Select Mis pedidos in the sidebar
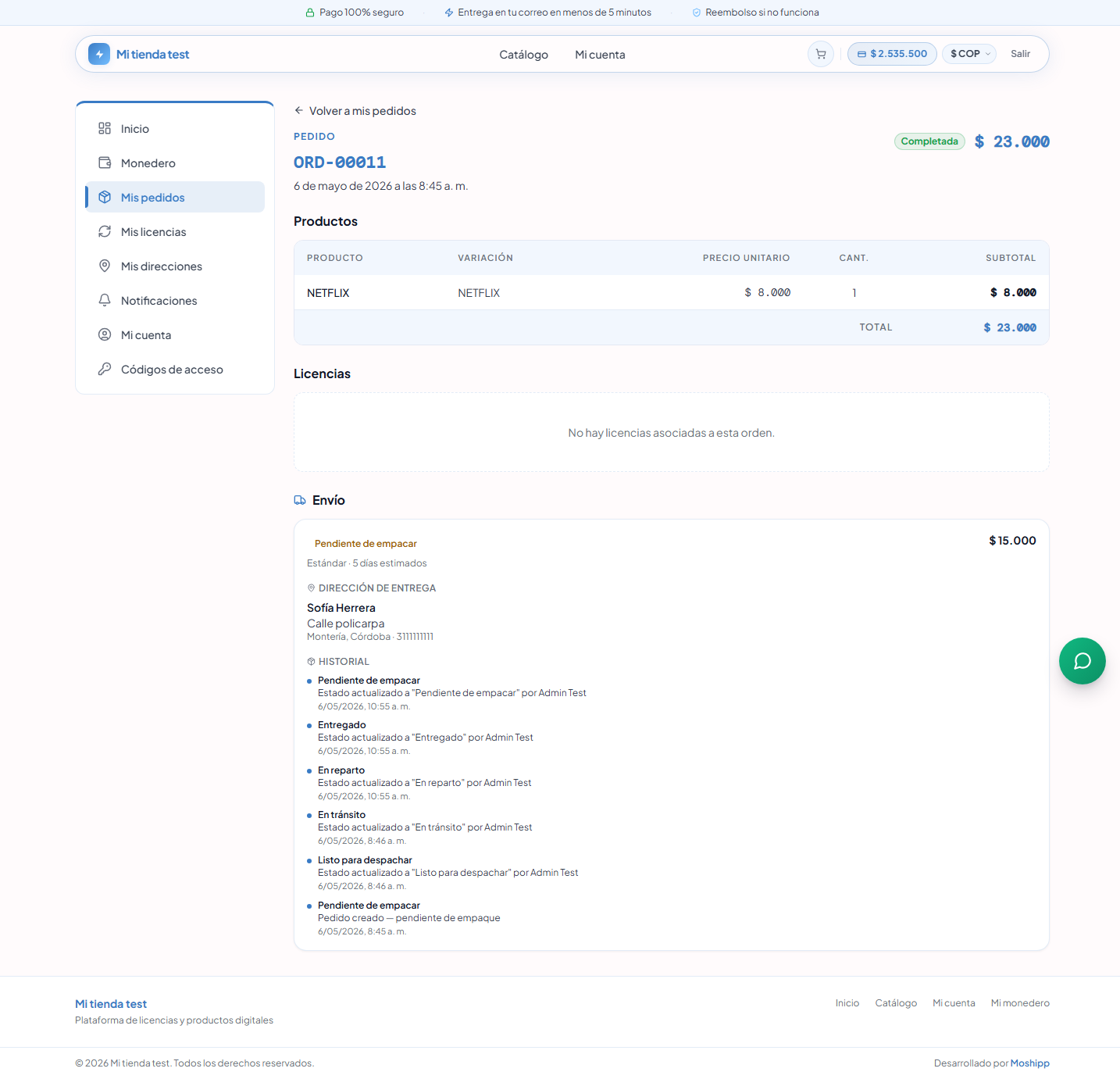Image resolution: width=1120 pixels, height=1079 pixels. [175, 197]
